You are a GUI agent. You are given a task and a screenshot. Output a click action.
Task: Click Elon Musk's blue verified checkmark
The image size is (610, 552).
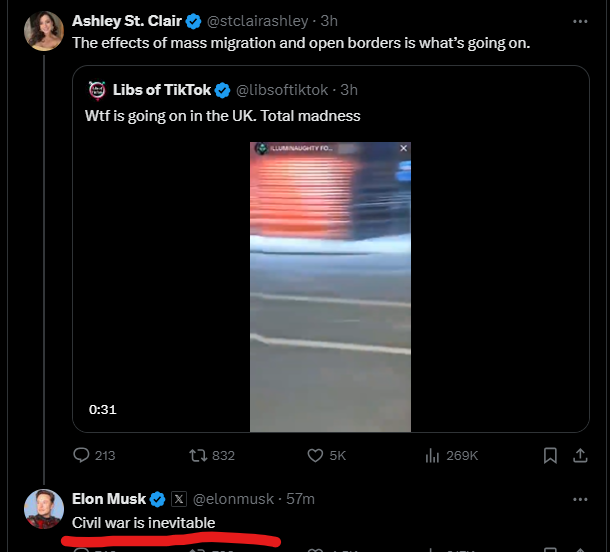tap(158, 499)
